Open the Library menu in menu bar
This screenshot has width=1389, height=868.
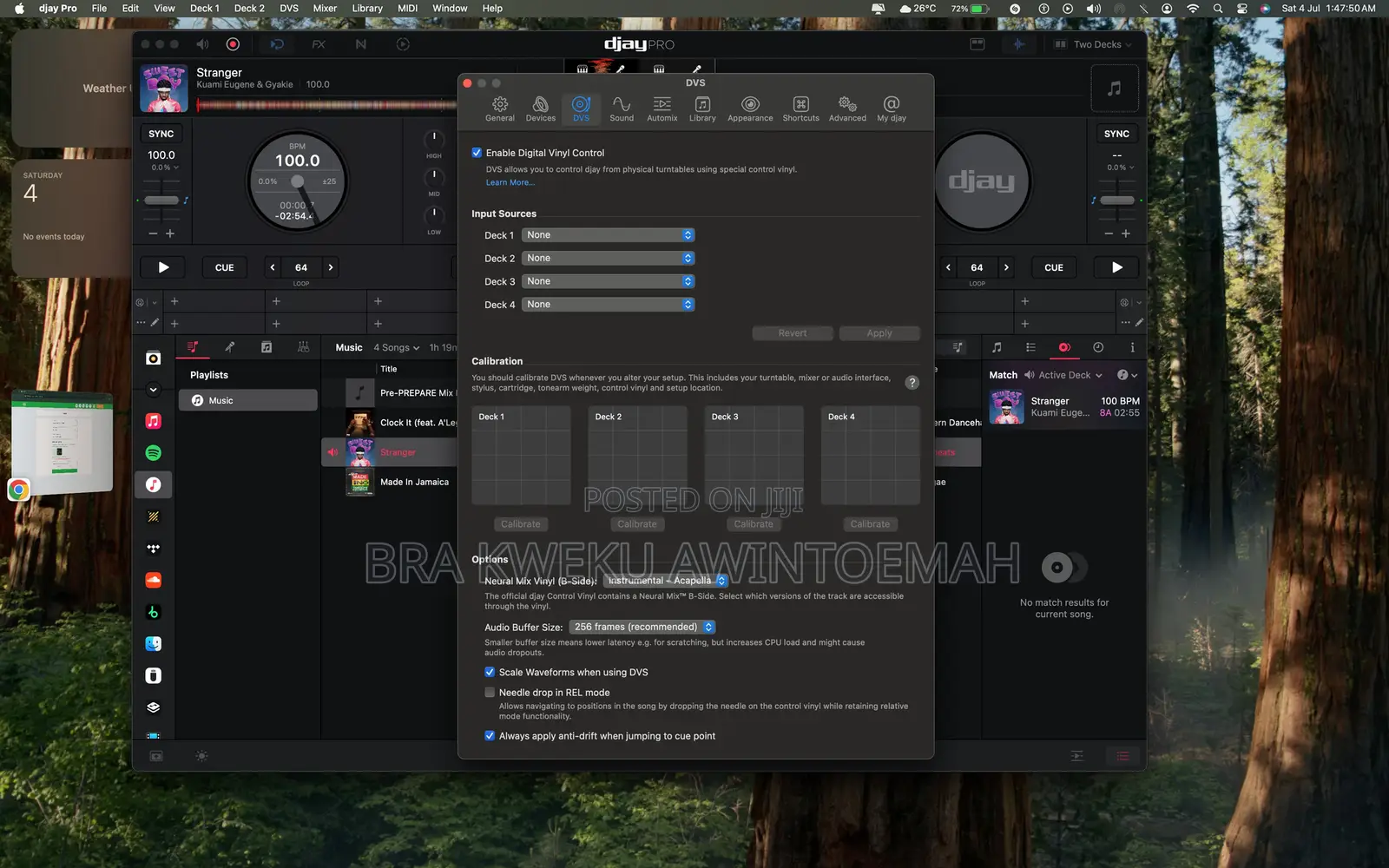[x=367, y=8]
